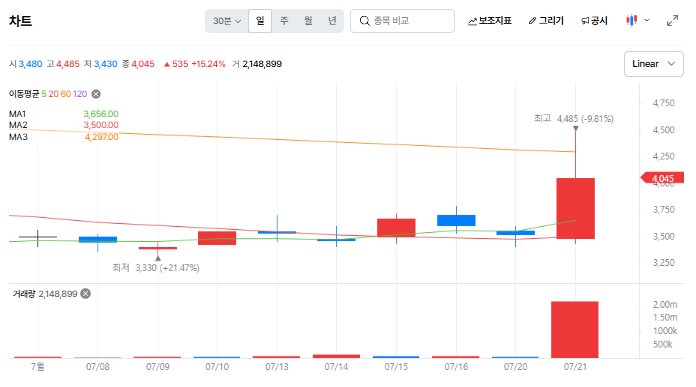This screenshot has height=387, width=696.
Task: Click the candlestick chart type icon
Action: click(x=631, y=20)
